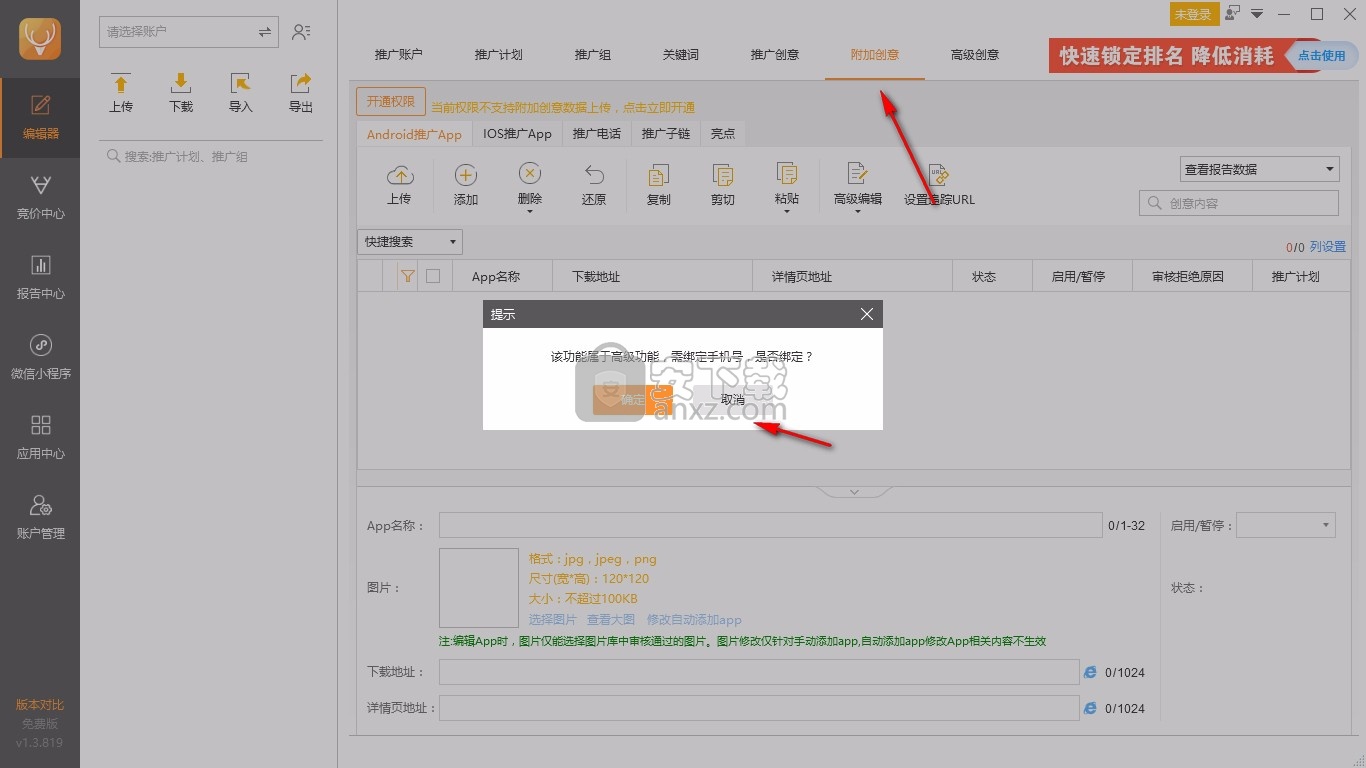The width and height of the screenshot is (1366, 768).
Task: Sort by the Download Address (下载地址) column header
Action: pyautogui.click(x=652, y=276)
